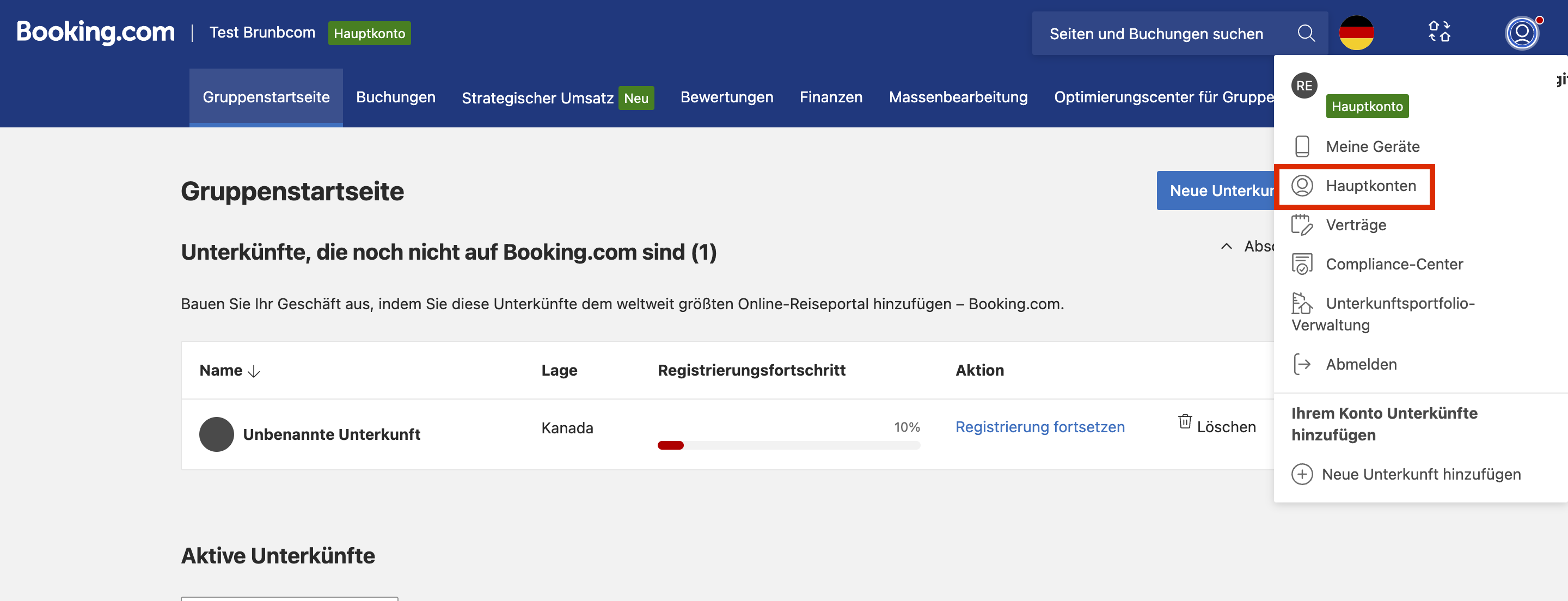
Task: Click Neue Unterkunft hinzufügen plus icon
Action: tap(1302, 474)
